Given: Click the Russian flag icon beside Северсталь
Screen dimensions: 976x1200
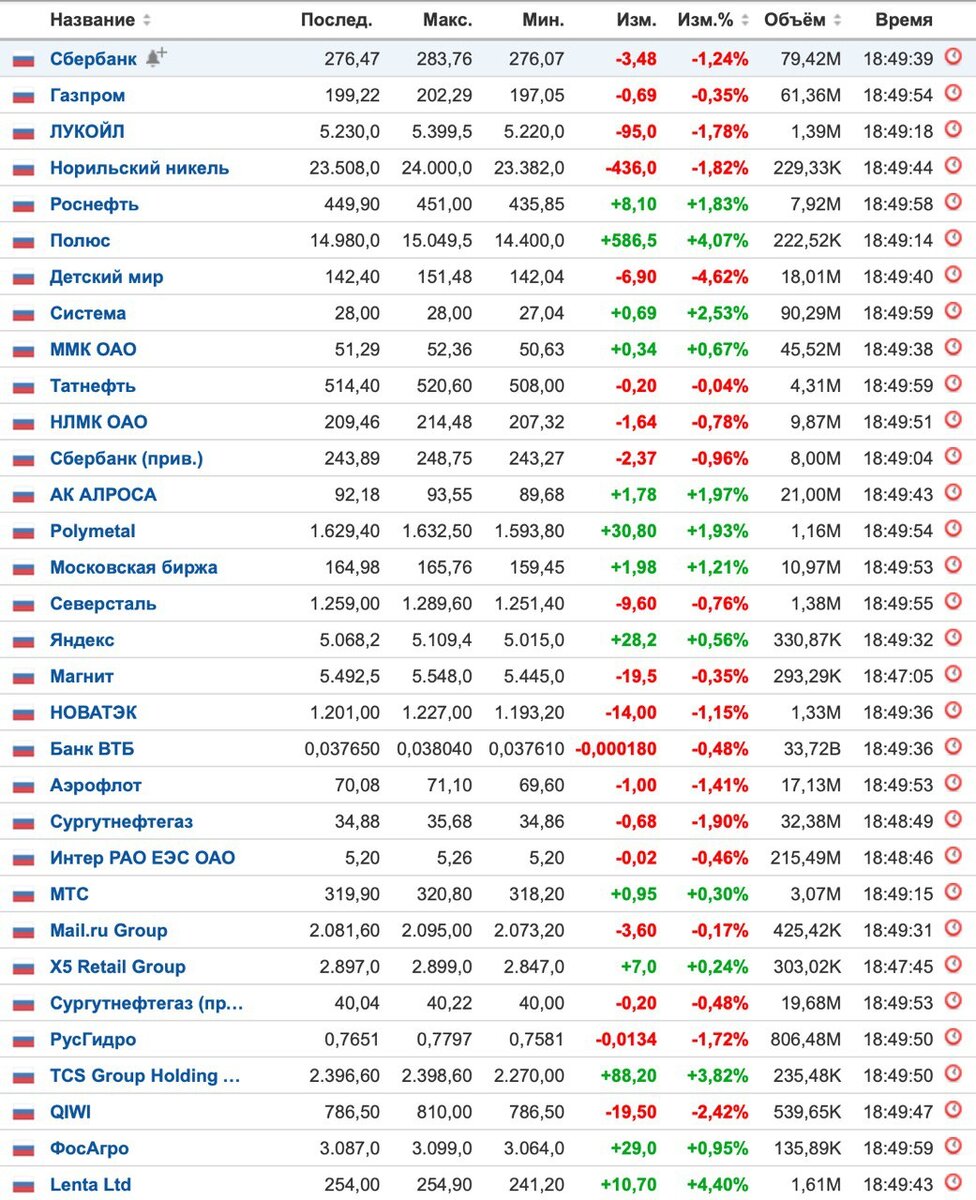Looking at the screenshot, I should [x=23, y=605].
